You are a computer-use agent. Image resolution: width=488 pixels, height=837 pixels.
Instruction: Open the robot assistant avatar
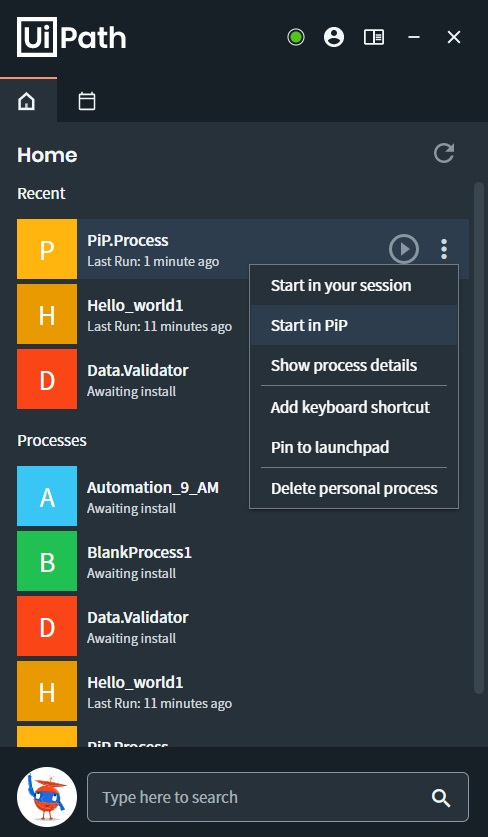coord(47,797)
